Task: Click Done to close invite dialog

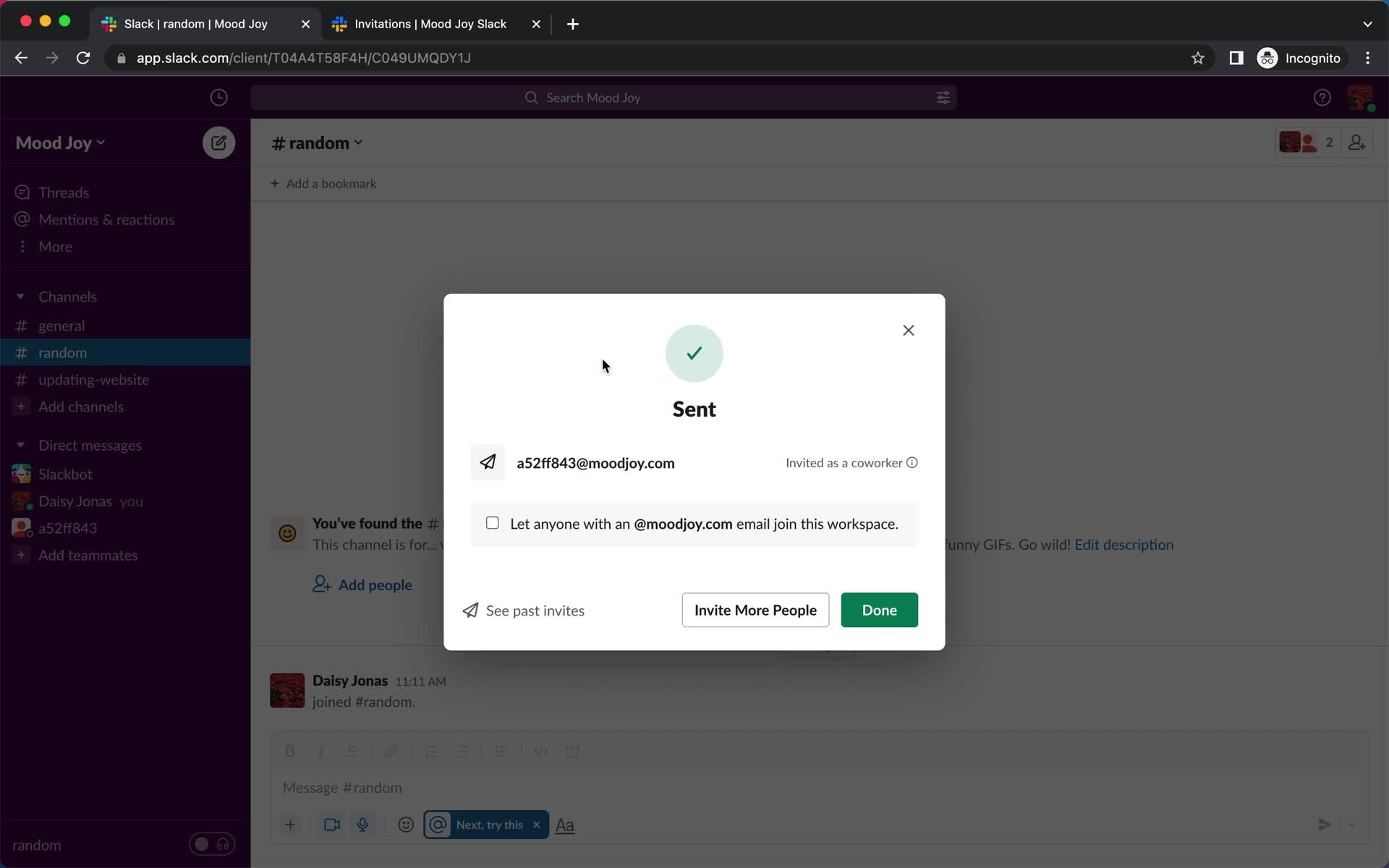Action: tap(879, 610)
